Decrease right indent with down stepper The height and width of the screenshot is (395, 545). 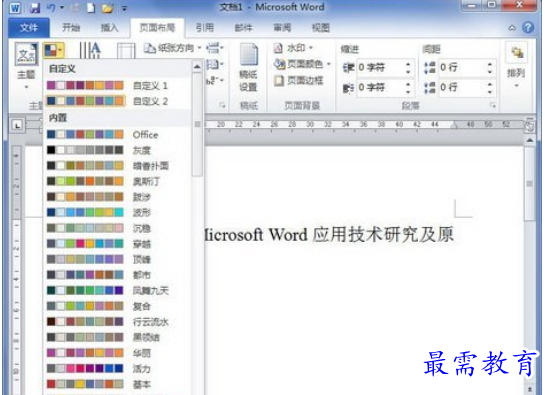click(408, 92)
